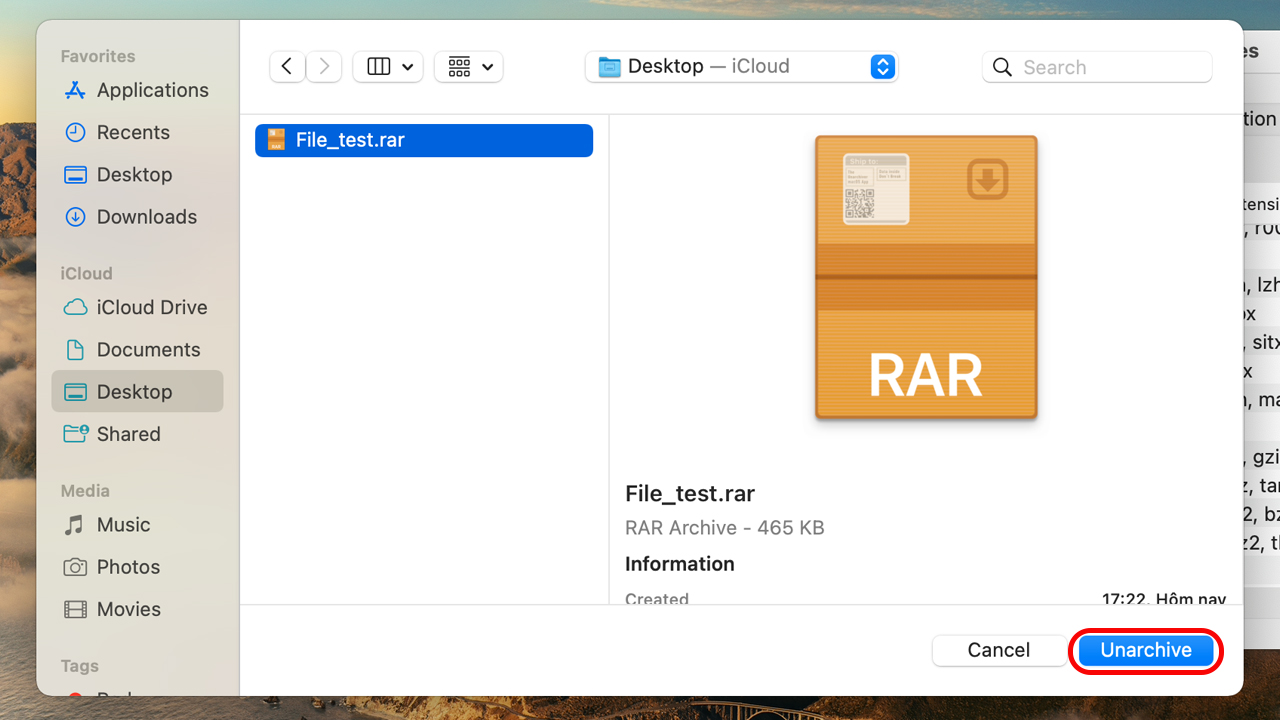Open the Shared folder in the sidebar
Screen dimensions: 1280x720
[137, 433]
